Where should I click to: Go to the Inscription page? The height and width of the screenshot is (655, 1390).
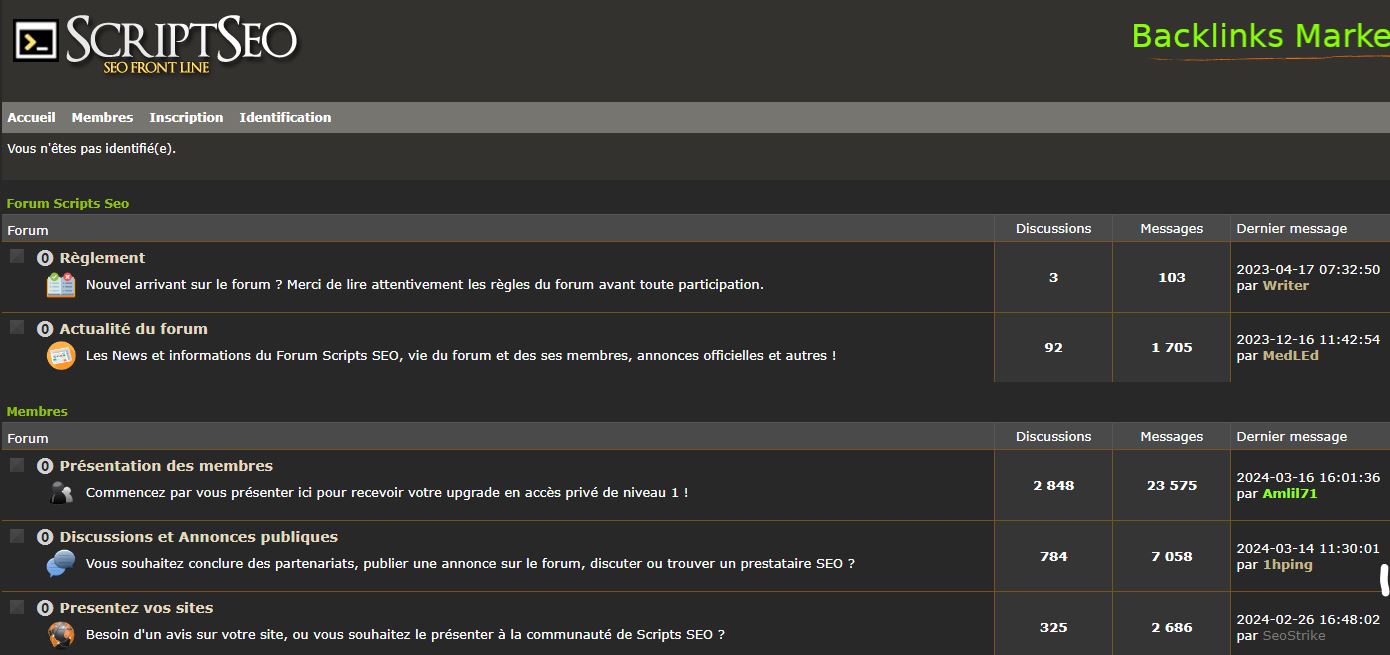(x=186, y=117)
